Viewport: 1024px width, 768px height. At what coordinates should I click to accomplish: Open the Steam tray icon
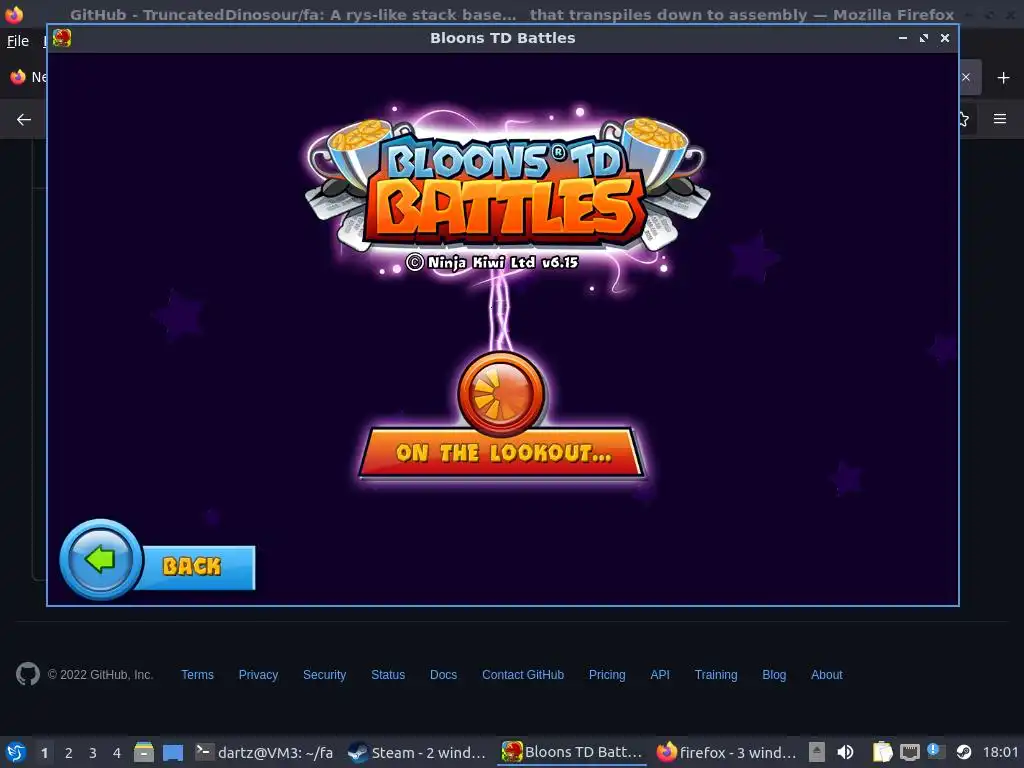[964, 752]
